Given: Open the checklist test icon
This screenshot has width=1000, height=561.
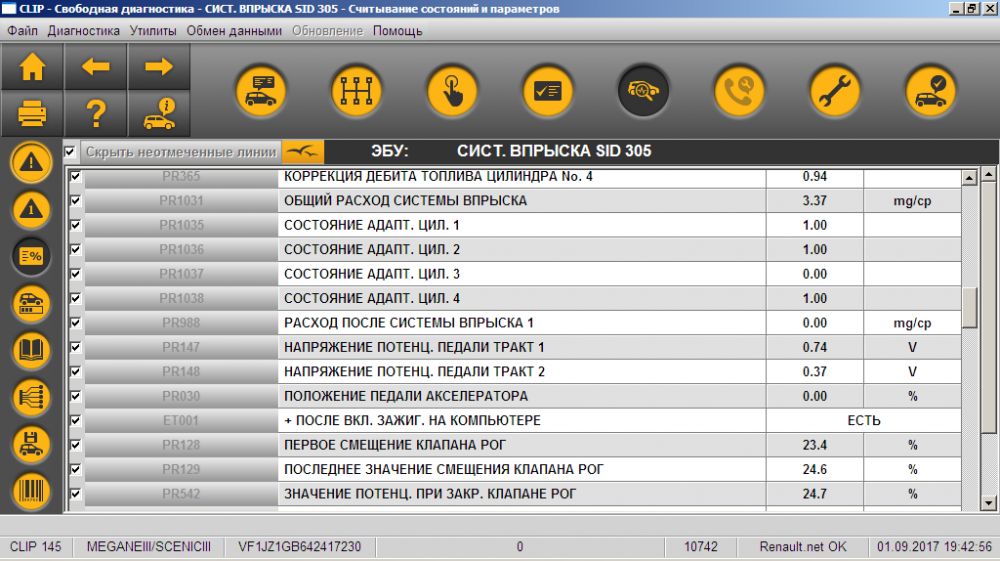Looking at the screenshot, I should point(548,91).
